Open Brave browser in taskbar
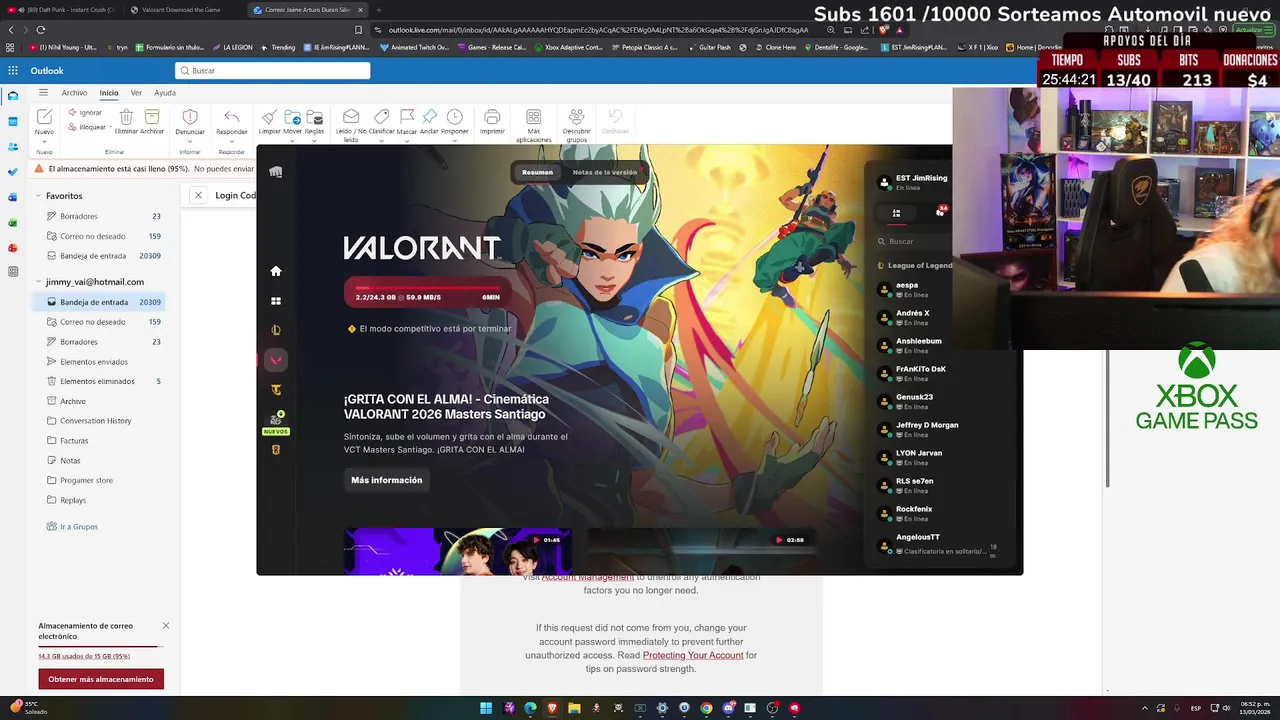Image resolution: width=1280 pixels, height=720 pixels. click(x=552, y=708)
